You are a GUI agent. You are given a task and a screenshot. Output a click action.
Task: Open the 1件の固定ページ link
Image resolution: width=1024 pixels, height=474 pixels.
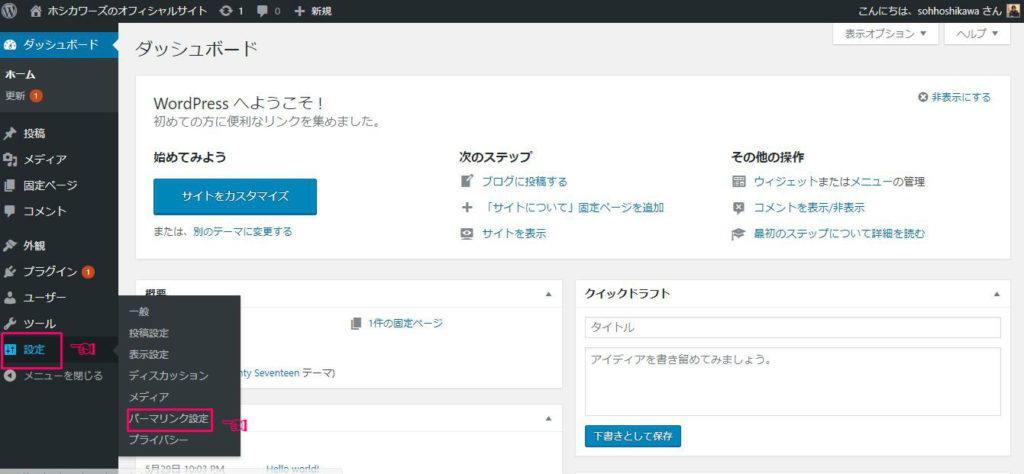[406, 323]
